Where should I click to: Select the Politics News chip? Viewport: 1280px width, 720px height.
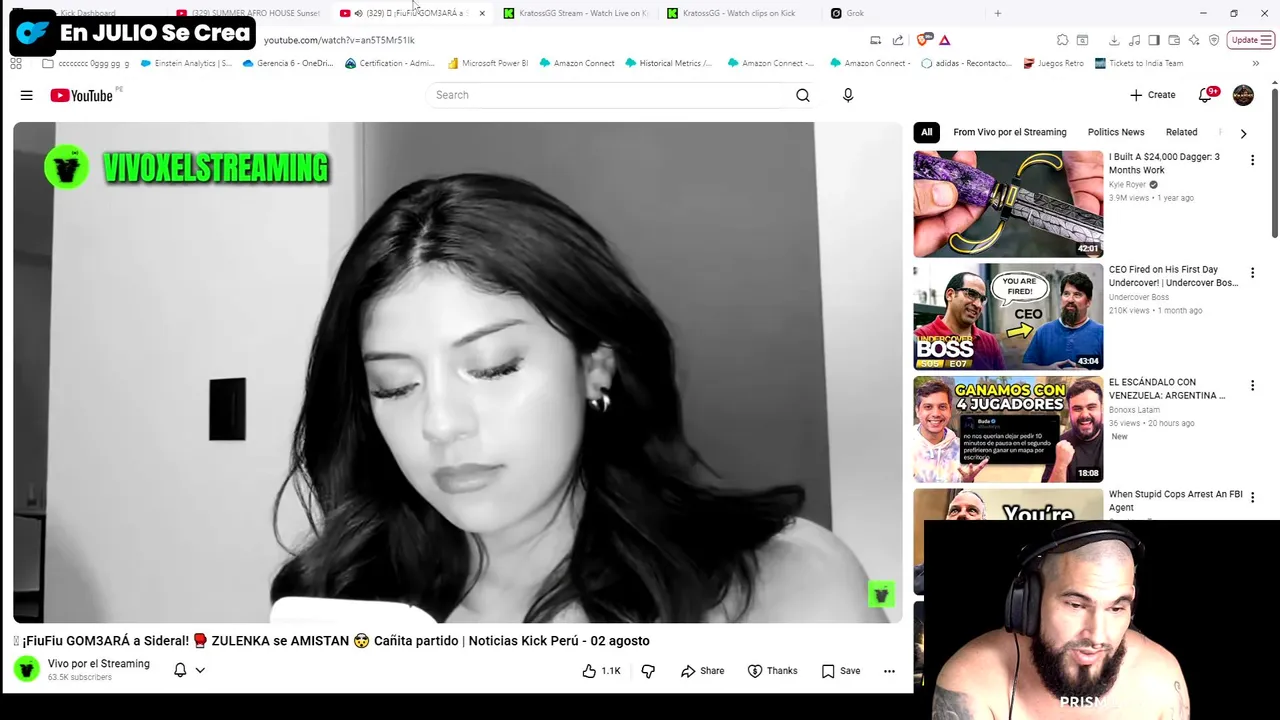click(1116, 132)
